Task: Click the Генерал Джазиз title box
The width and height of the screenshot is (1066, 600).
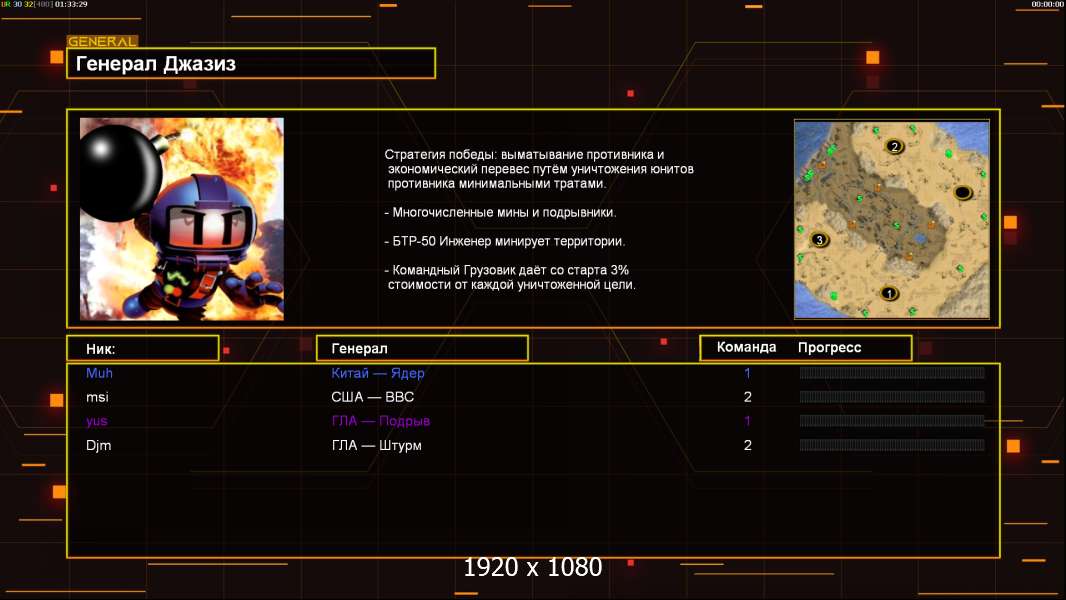Action: point(251,63)
